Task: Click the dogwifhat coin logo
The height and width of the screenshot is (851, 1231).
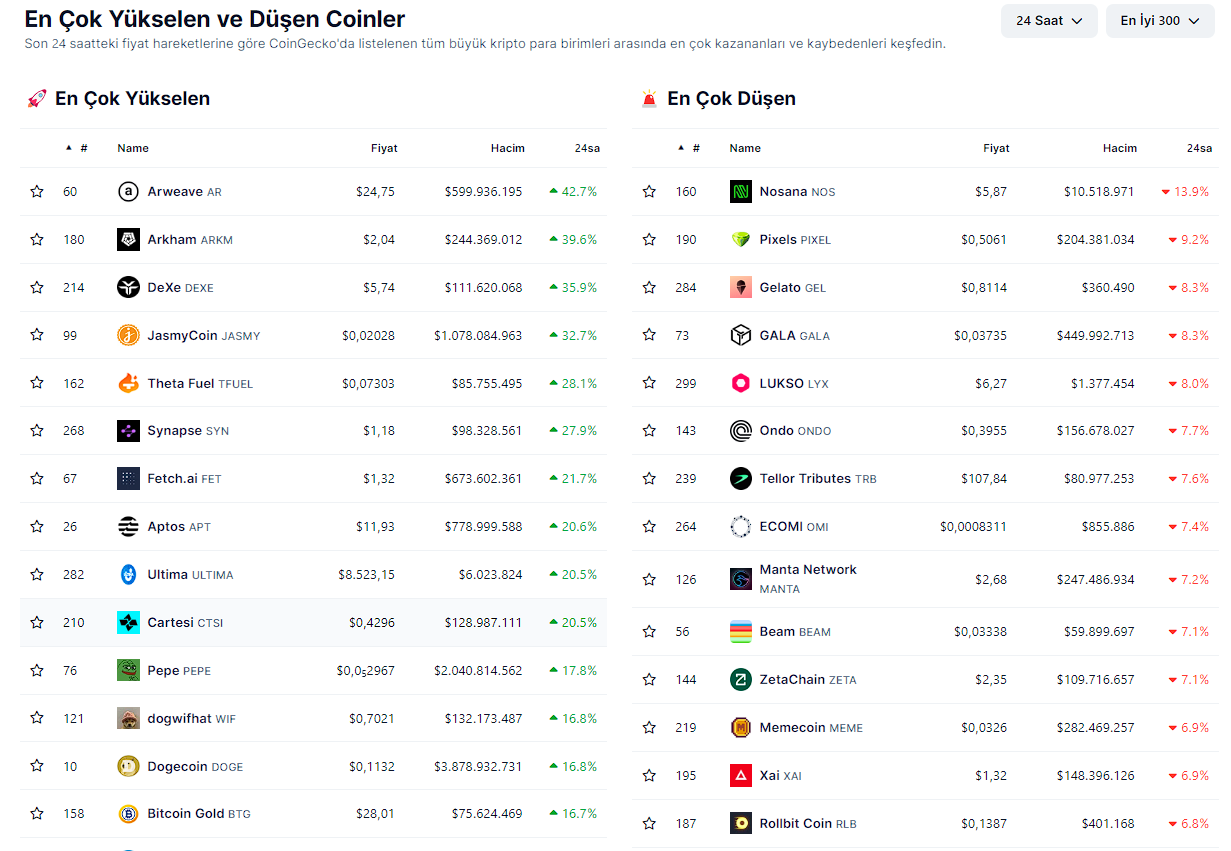Action: tap(128, 718)
